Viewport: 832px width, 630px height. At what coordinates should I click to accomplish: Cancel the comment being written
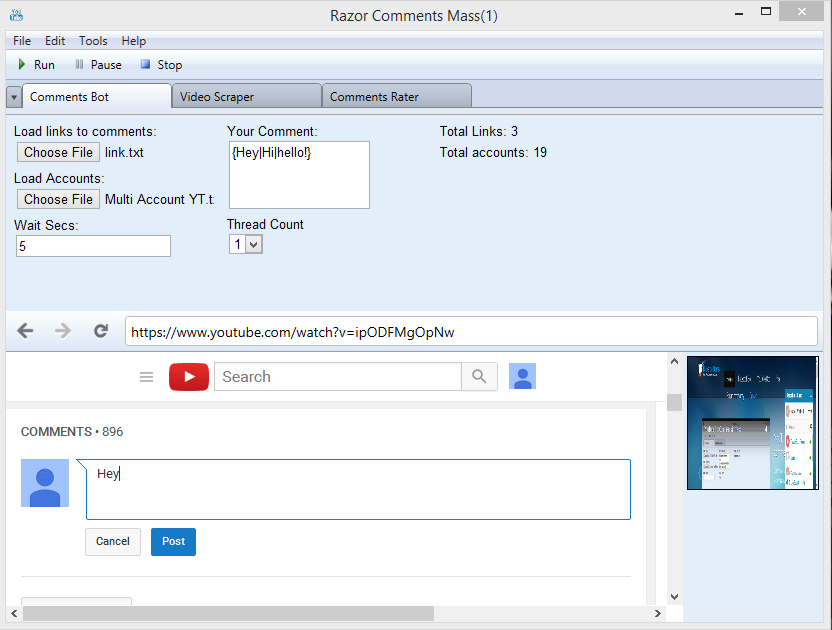[113, 541]
